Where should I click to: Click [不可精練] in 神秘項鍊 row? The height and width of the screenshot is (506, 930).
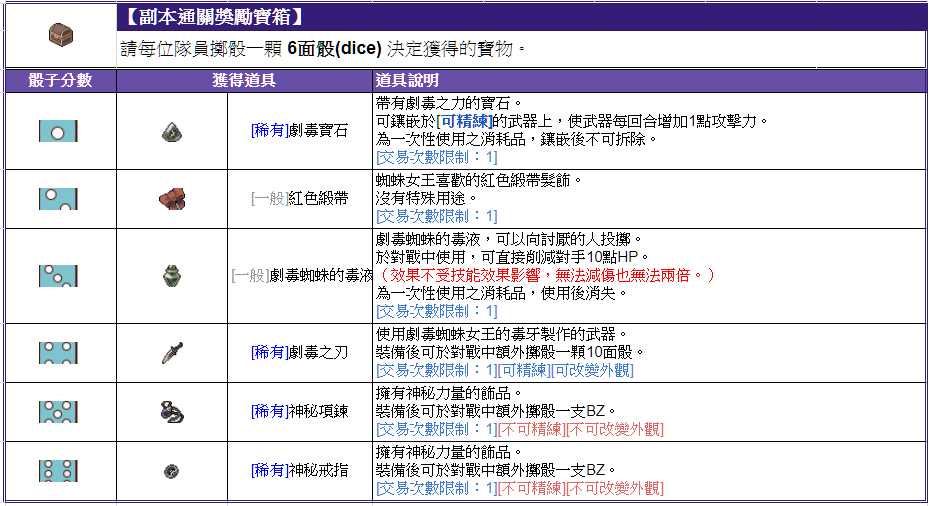531,429
